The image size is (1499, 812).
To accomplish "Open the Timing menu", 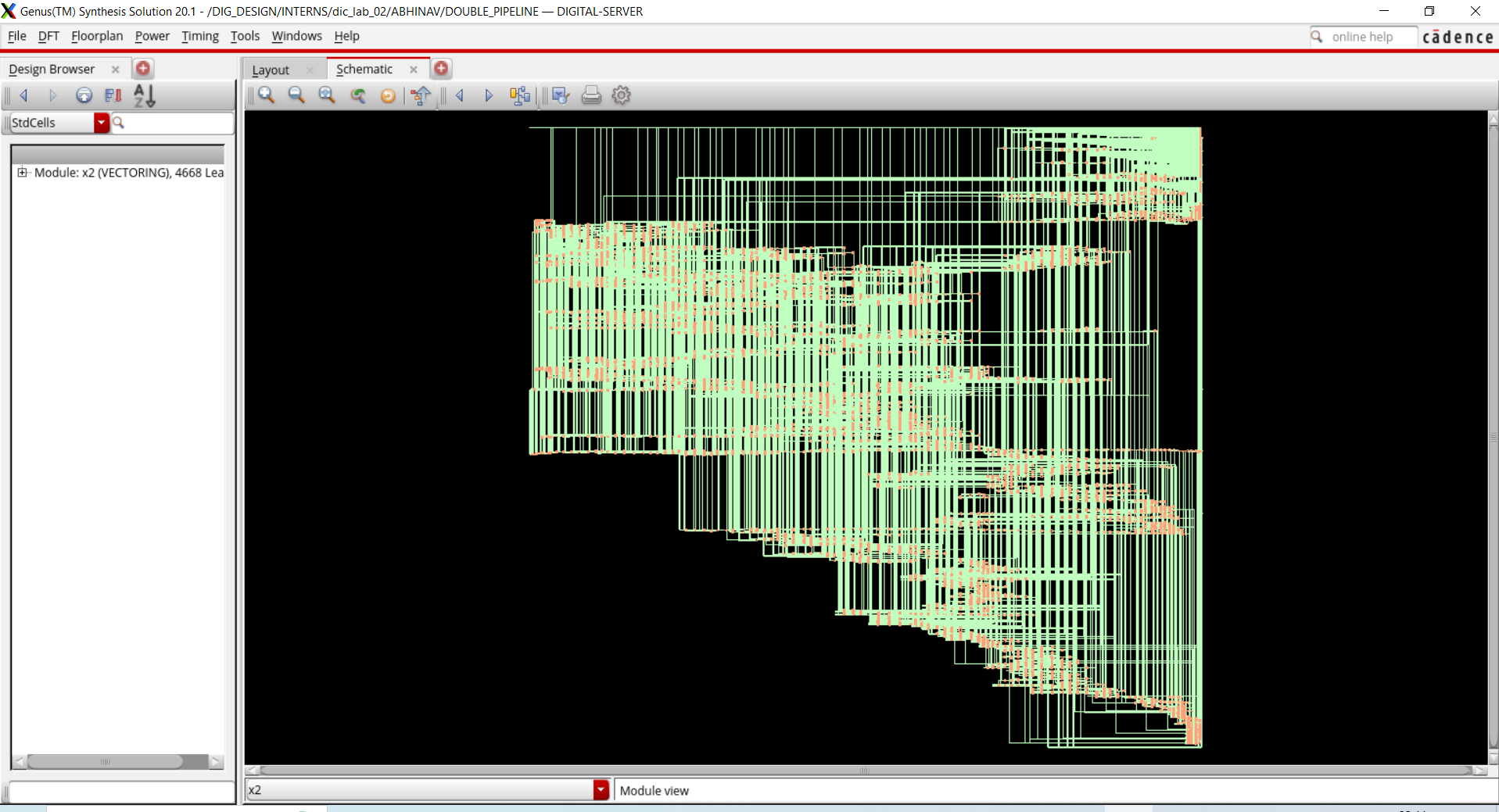I will [199, 36].
